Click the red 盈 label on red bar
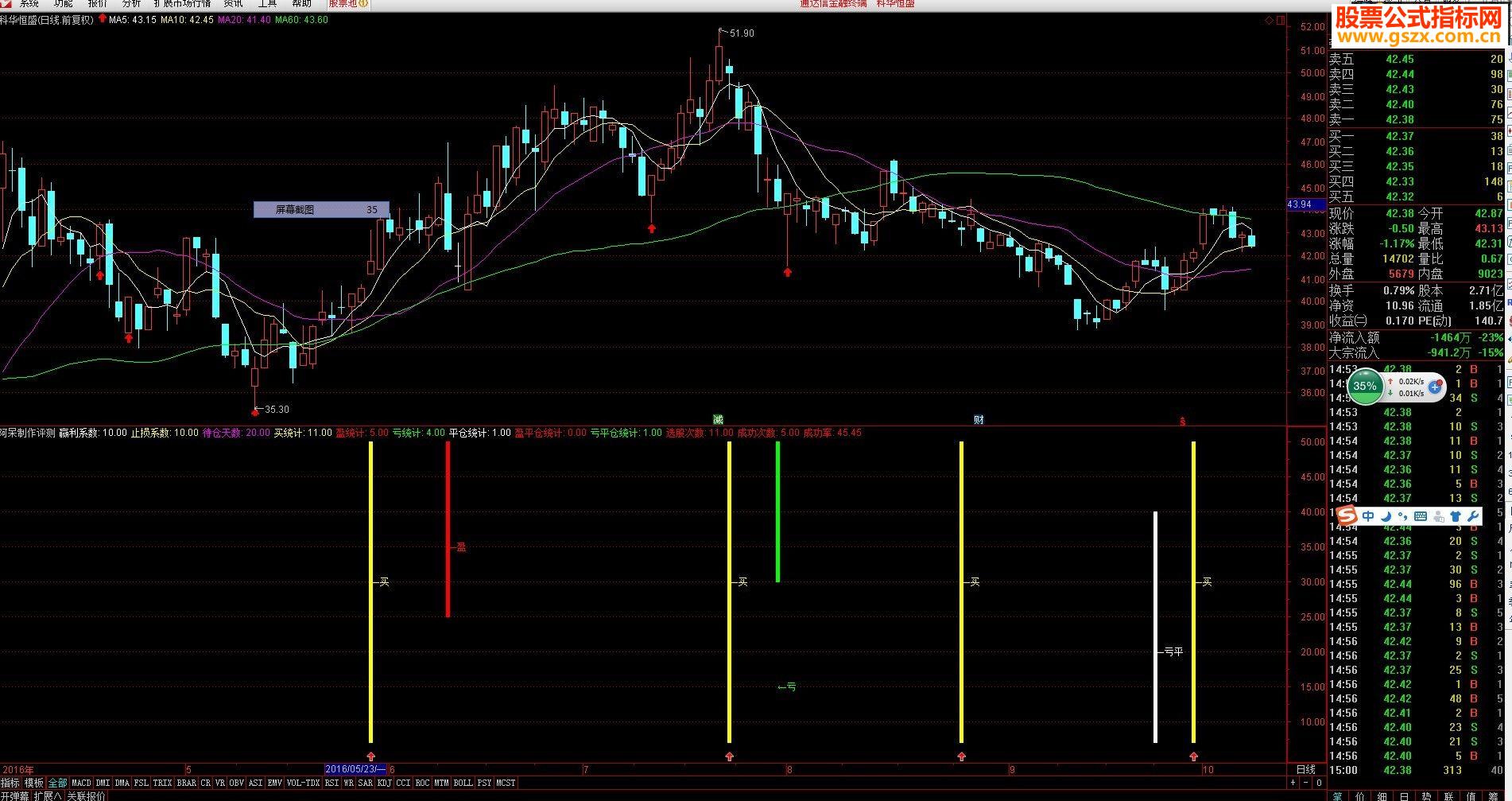Viewport: 1512px width, 801px height. pos(461,547)
